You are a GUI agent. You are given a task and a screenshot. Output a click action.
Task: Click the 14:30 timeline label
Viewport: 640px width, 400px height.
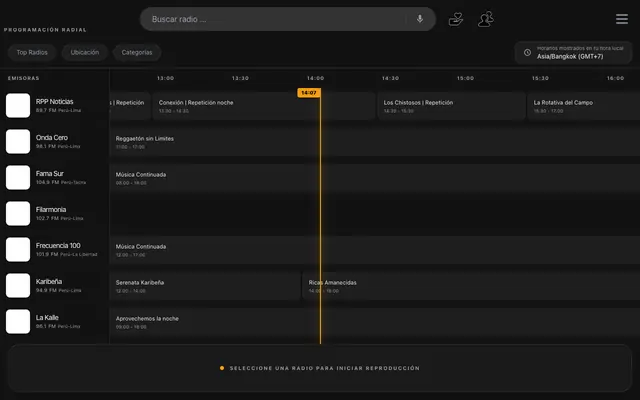click(x=390, y=78)
